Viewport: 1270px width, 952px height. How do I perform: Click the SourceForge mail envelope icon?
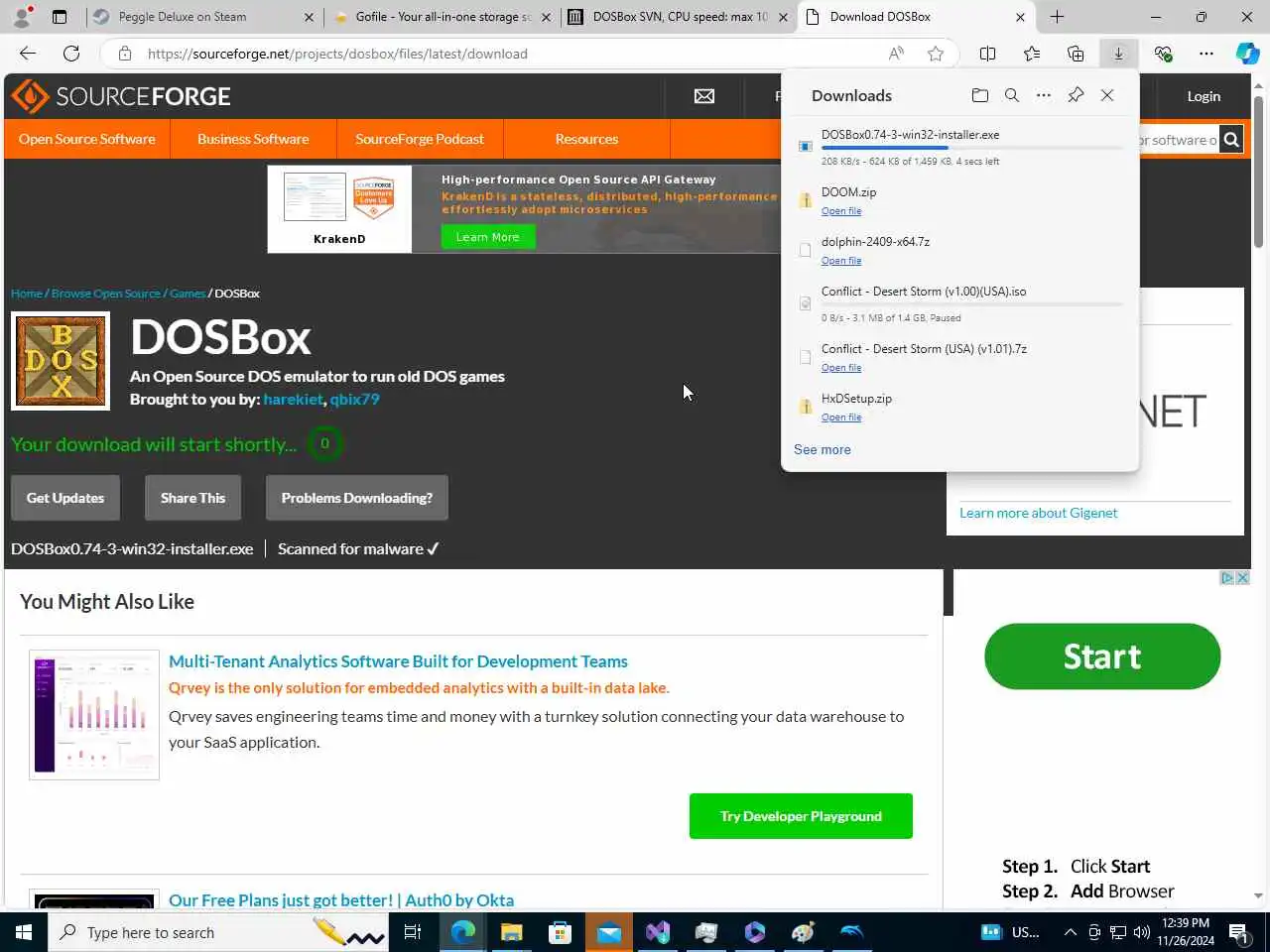(704, 96)
